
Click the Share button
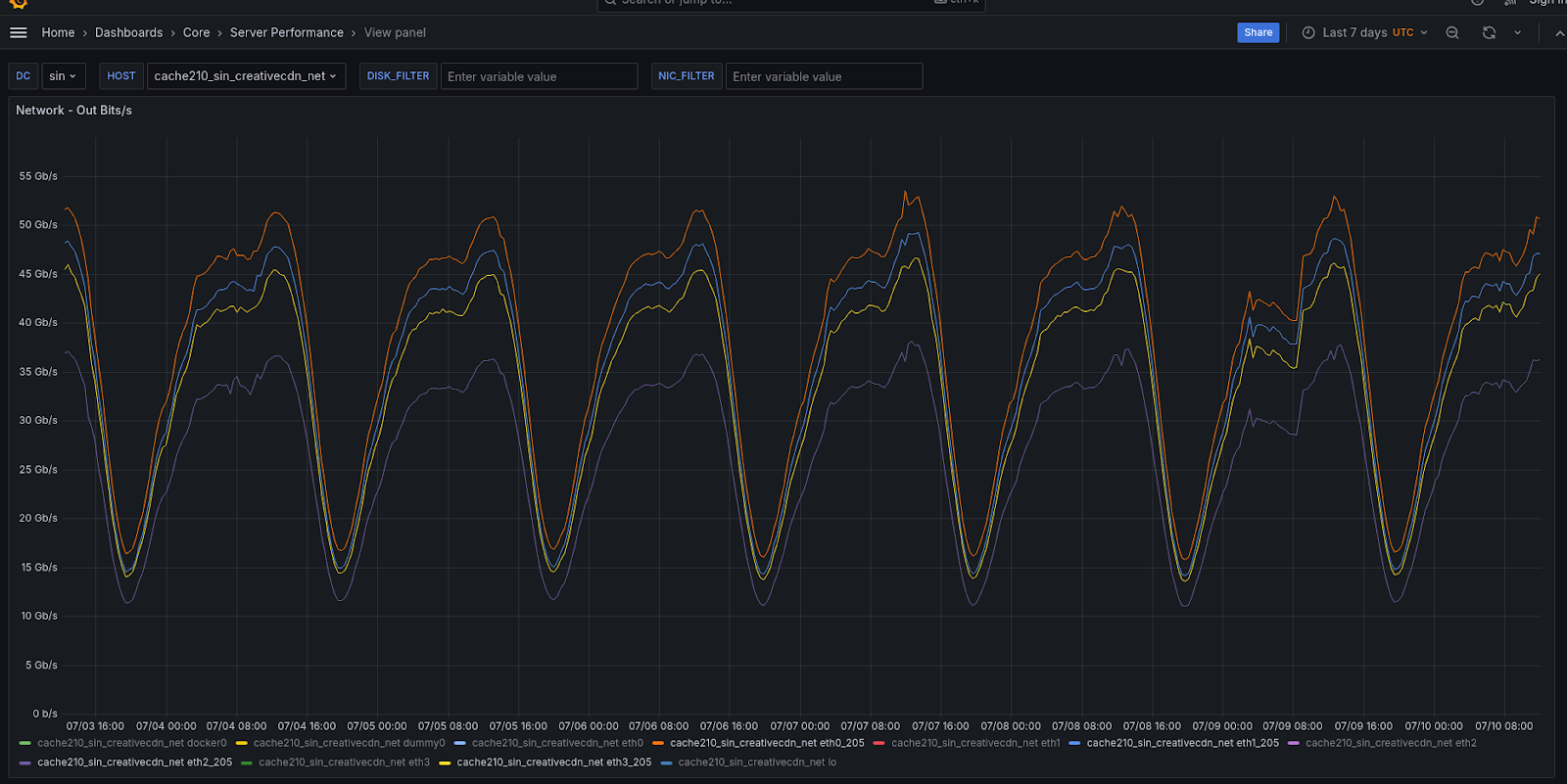[x=1258, y=32]
